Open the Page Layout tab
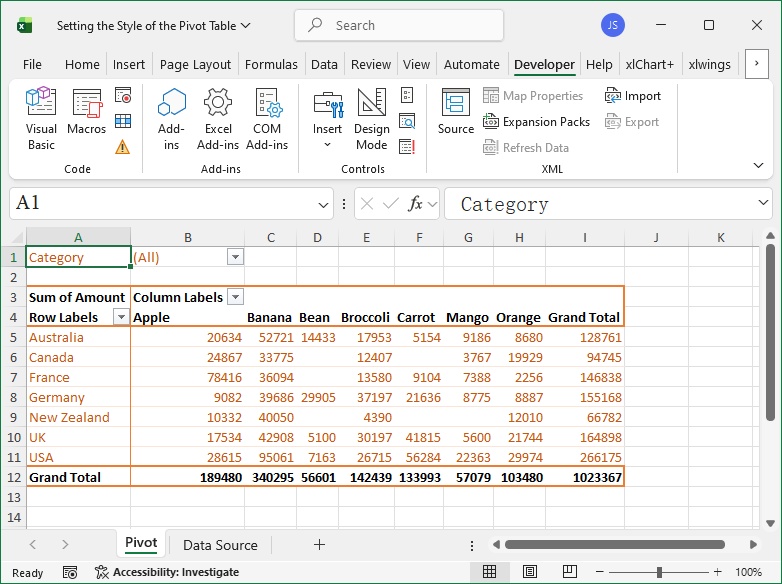The image size is (782, 584). click(195, 64)
